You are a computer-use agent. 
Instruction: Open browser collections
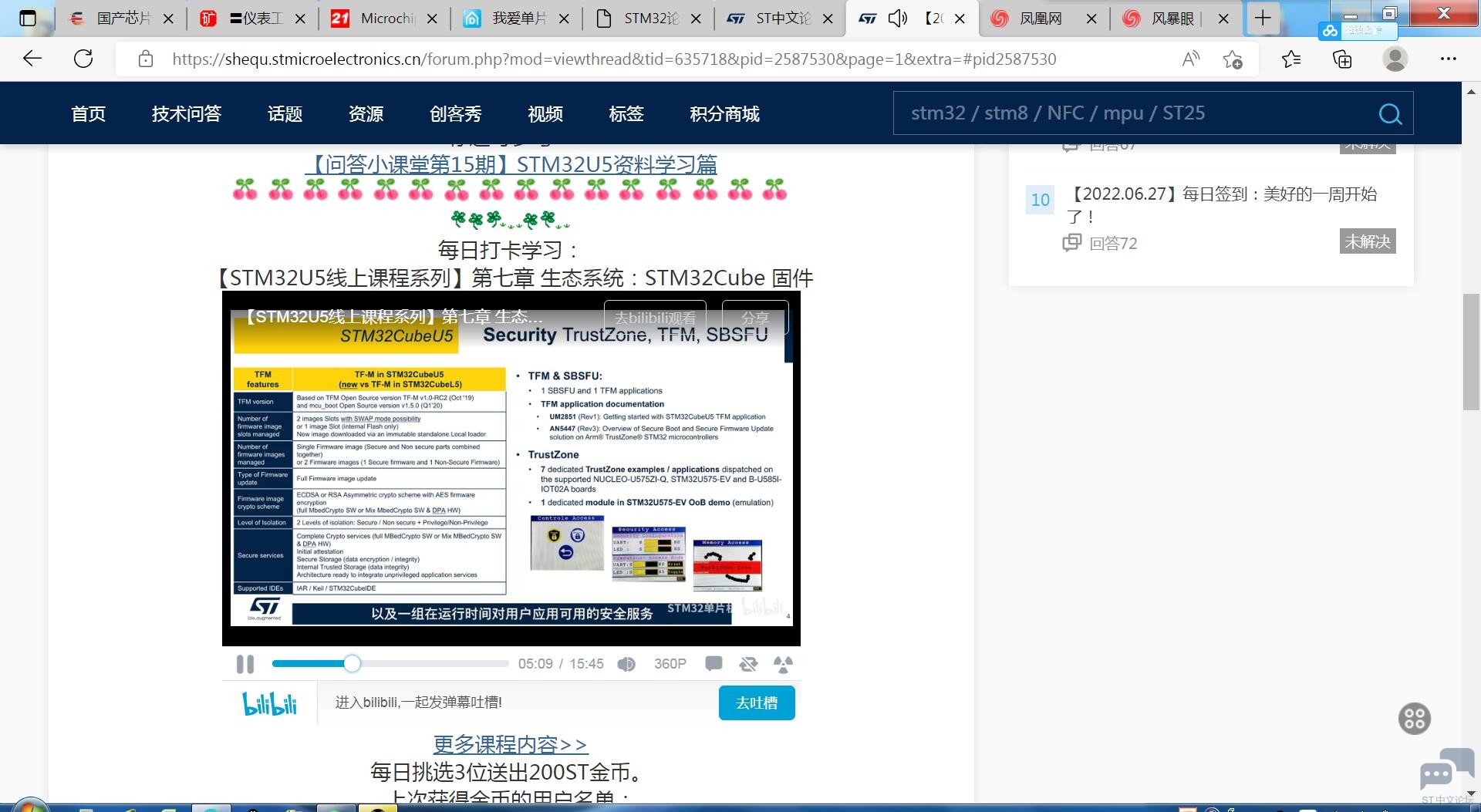tap(1342, 59)
